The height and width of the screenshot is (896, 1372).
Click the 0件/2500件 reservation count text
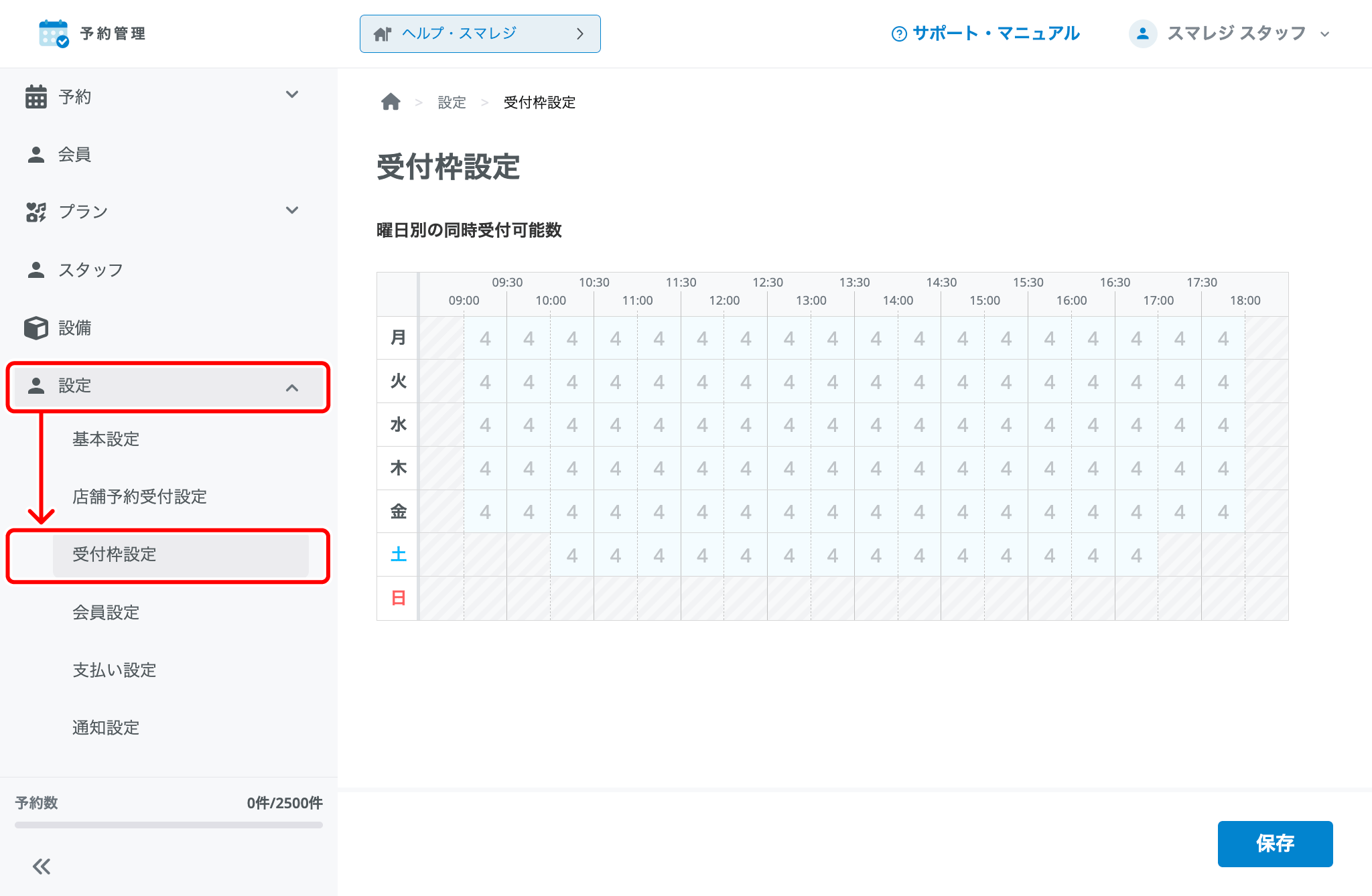(285, 803)
